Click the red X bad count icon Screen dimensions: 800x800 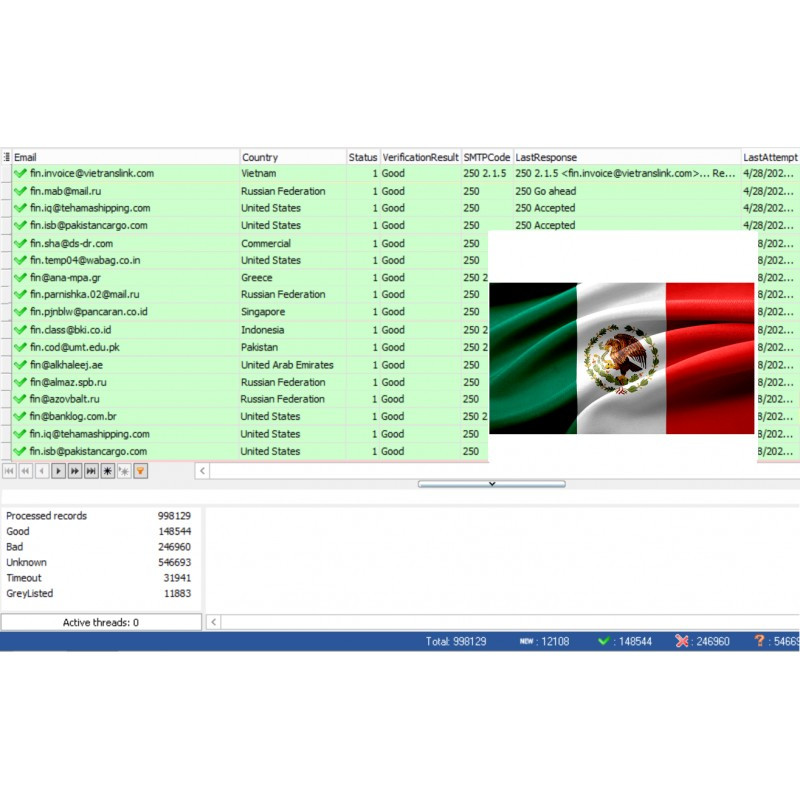pos(682,641)
